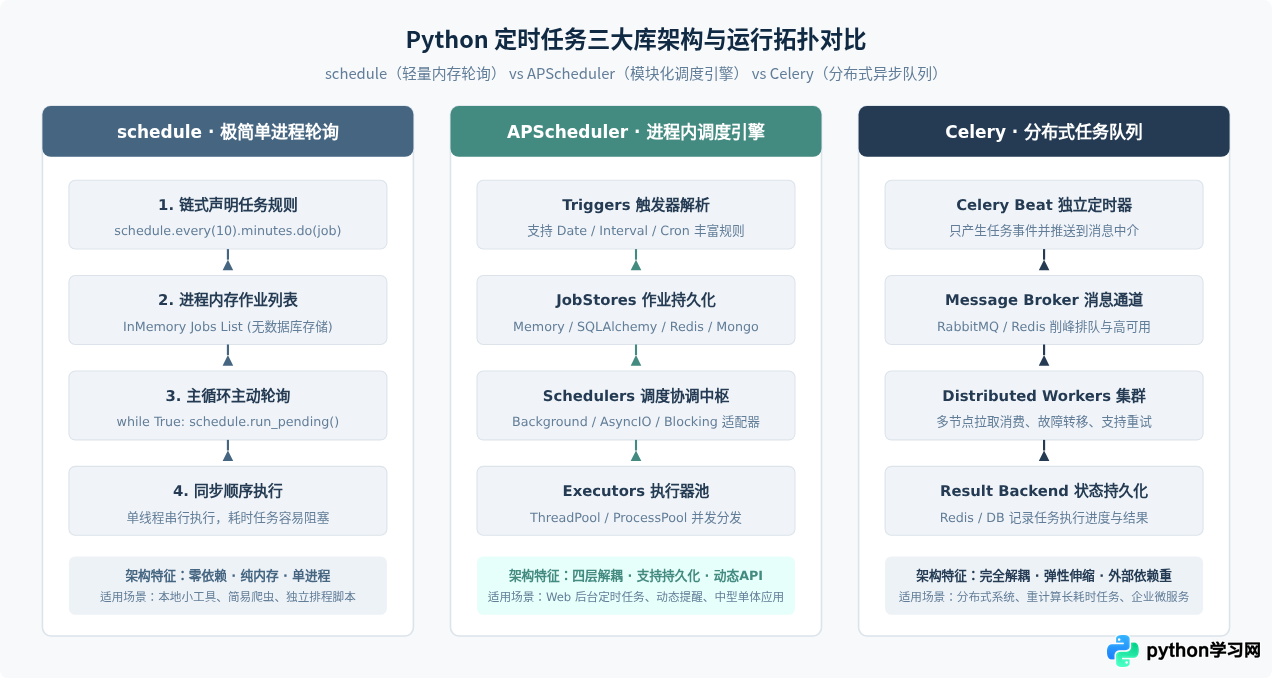
Task: Click the code "while True: schedule.run_pending()"
Action: (x=228, y=422)
